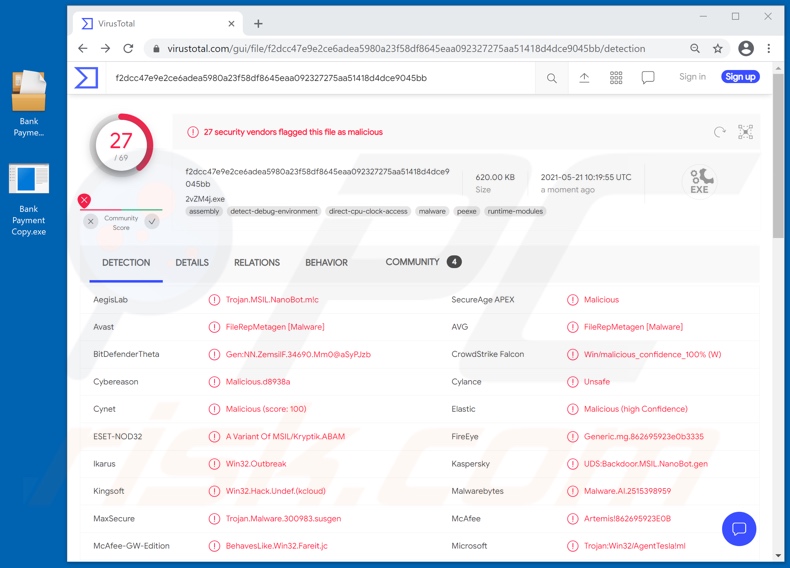Switch to the DETECTION tab
This screenshot has width=790, height=568.
tap(126, 263)
